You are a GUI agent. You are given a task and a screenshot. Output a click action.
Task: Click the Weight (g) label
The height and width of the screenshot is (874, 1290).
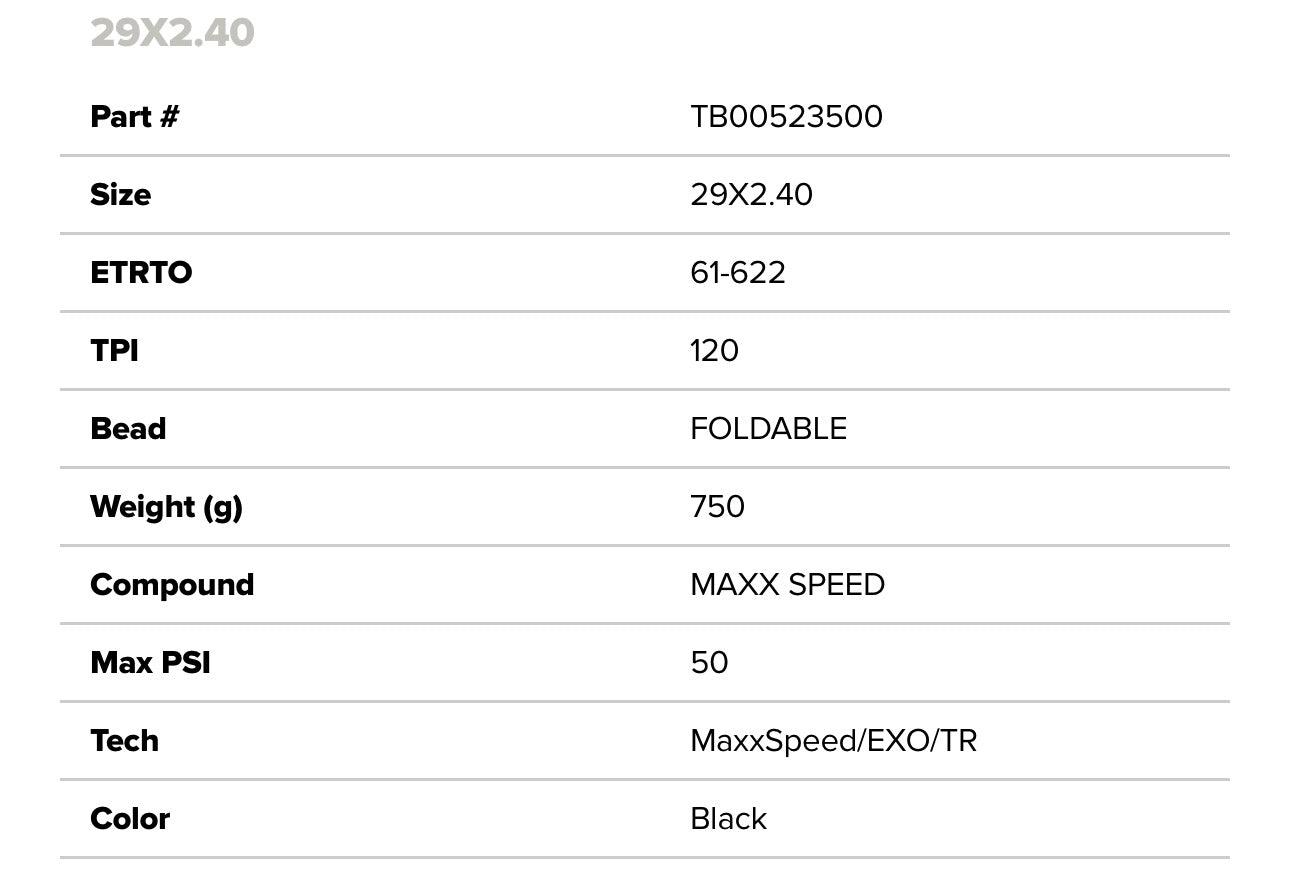point(166,507)
